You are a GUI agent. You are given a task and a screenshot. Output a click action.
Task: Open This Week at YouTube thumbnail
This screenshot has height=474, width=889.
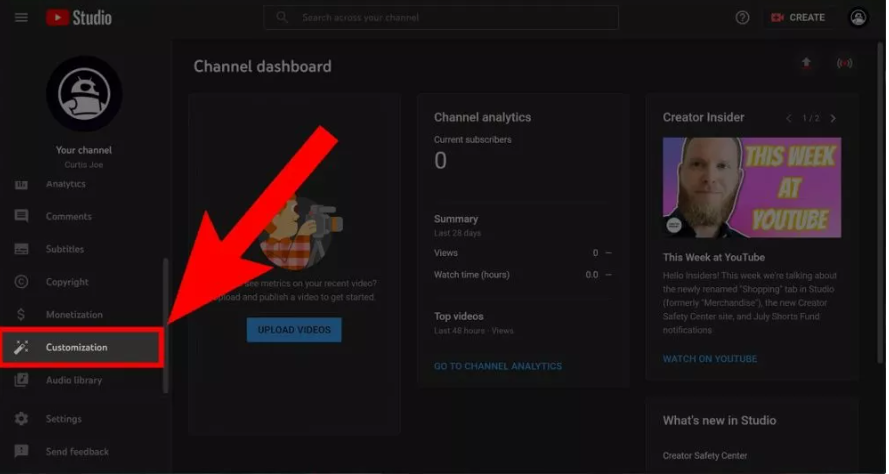(x=752, y=187)
